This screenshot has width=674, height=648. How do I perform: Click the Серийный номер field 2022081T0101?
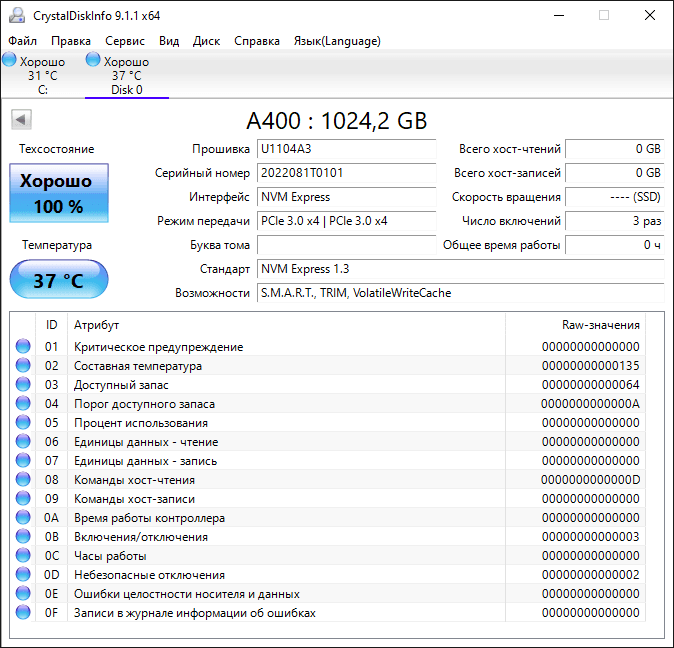[x=346, y=173]
